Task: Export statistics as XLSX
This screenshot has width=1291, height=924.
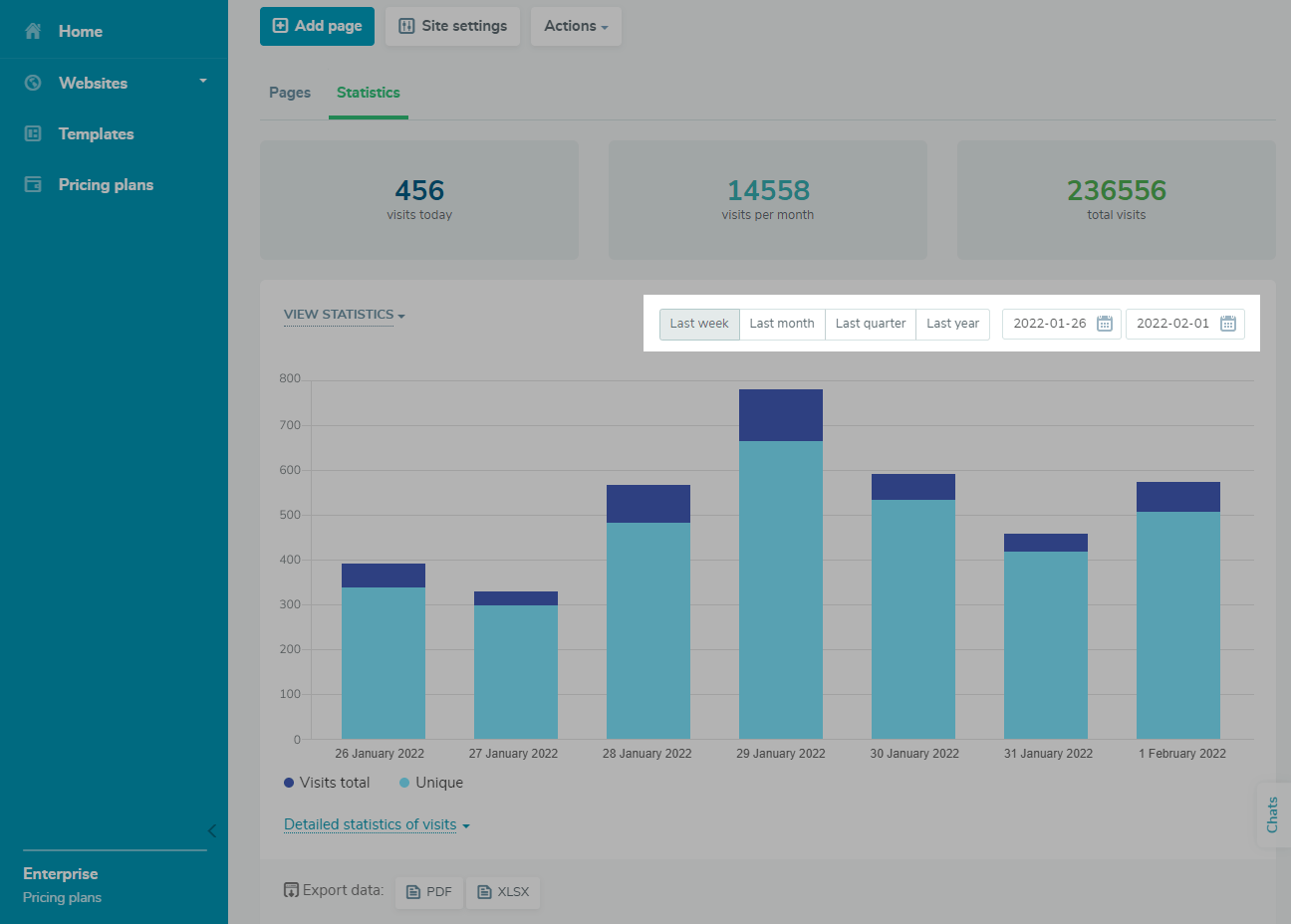Action: point(503,892)
